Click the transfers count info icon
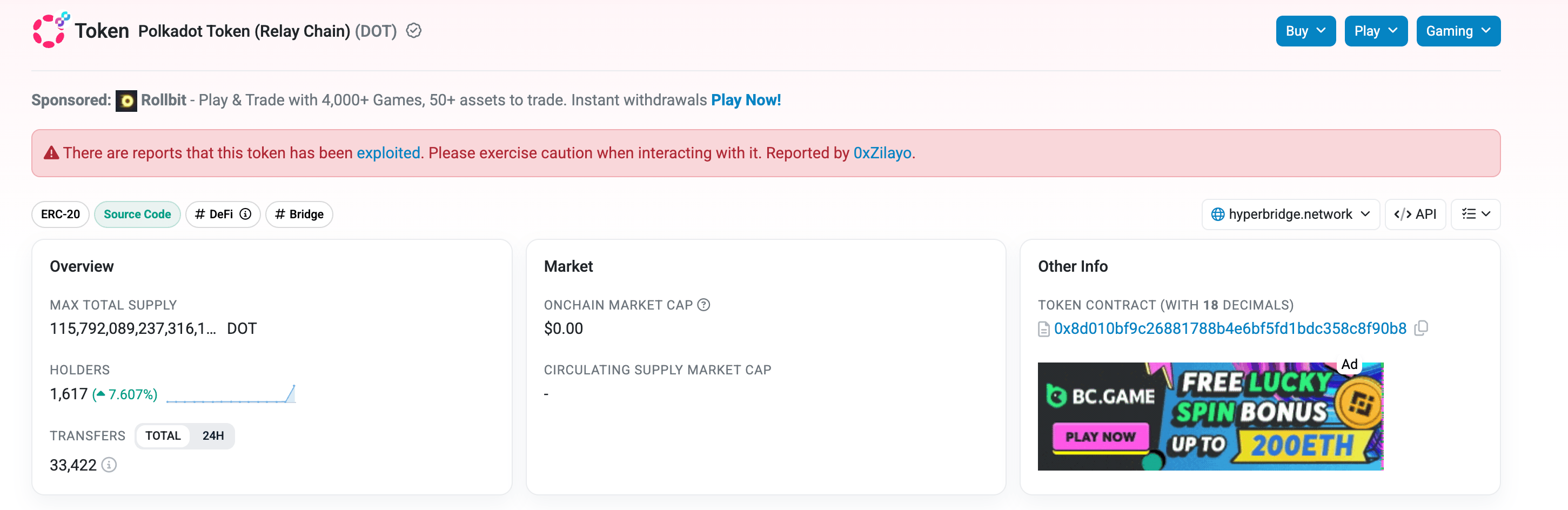This screenshot has height=510, width=1568. click(109, 465)
